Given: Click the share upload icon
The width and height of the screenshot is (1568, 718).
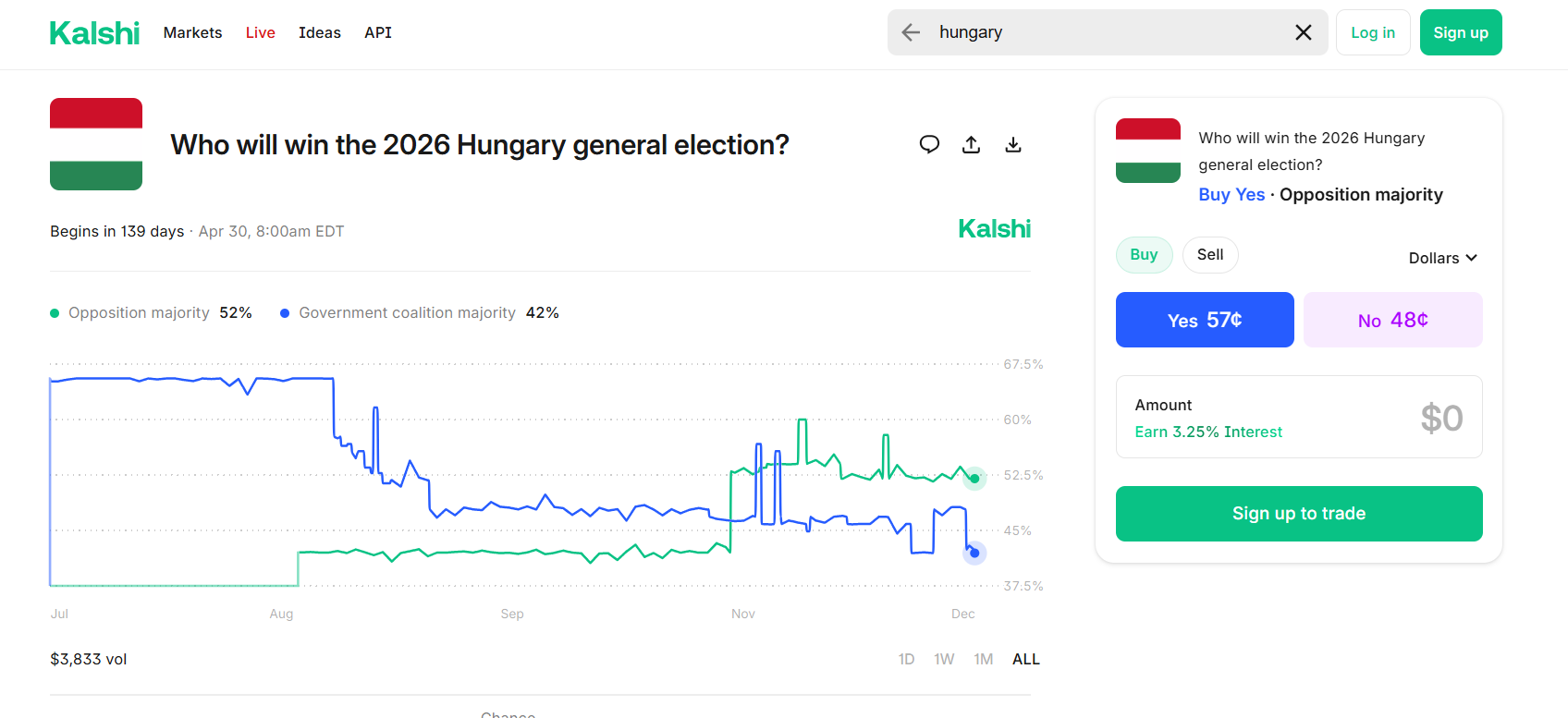Looking at the screenshot, I should click(971, 144).
